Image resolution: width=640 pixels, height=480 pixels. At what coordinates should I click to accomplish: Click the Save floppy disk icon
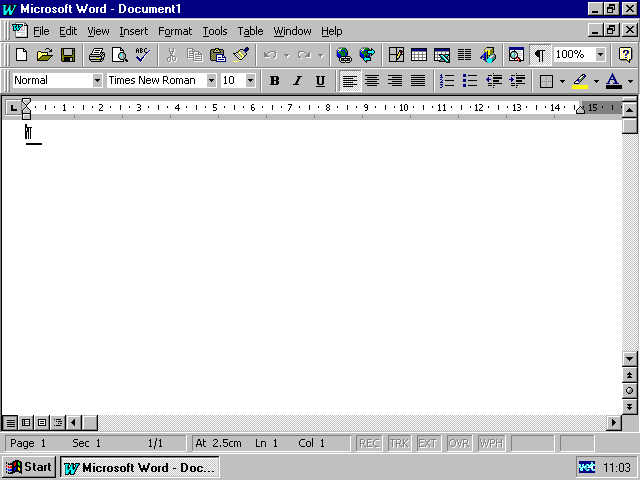click(x=68, y=55)
